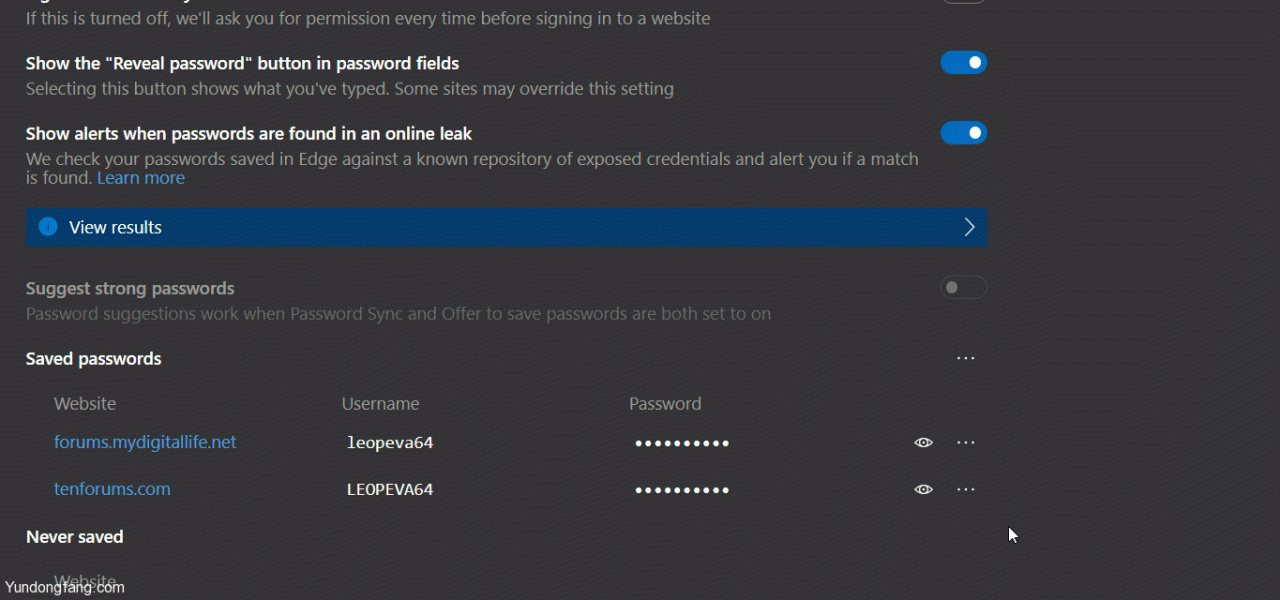Click the Password column header
Viewport: 1280px width, 600px height.
point(665,404)
